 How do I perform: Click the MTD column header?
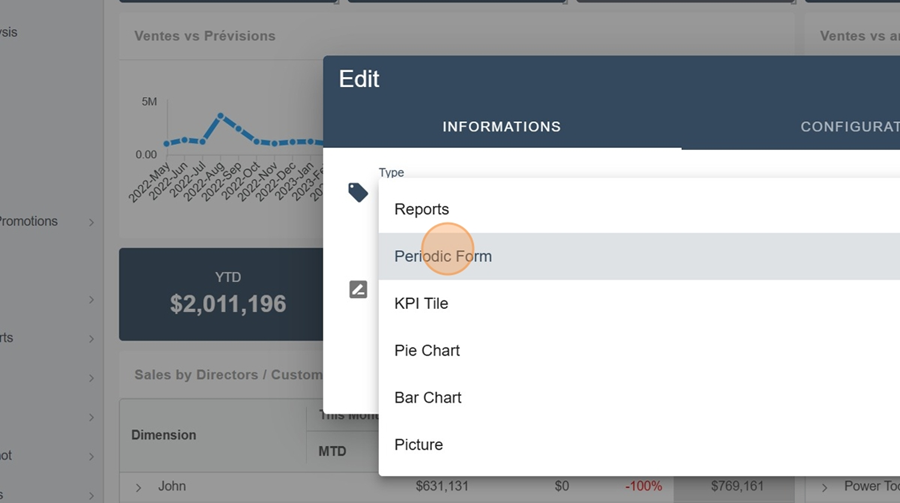(332, 451)
